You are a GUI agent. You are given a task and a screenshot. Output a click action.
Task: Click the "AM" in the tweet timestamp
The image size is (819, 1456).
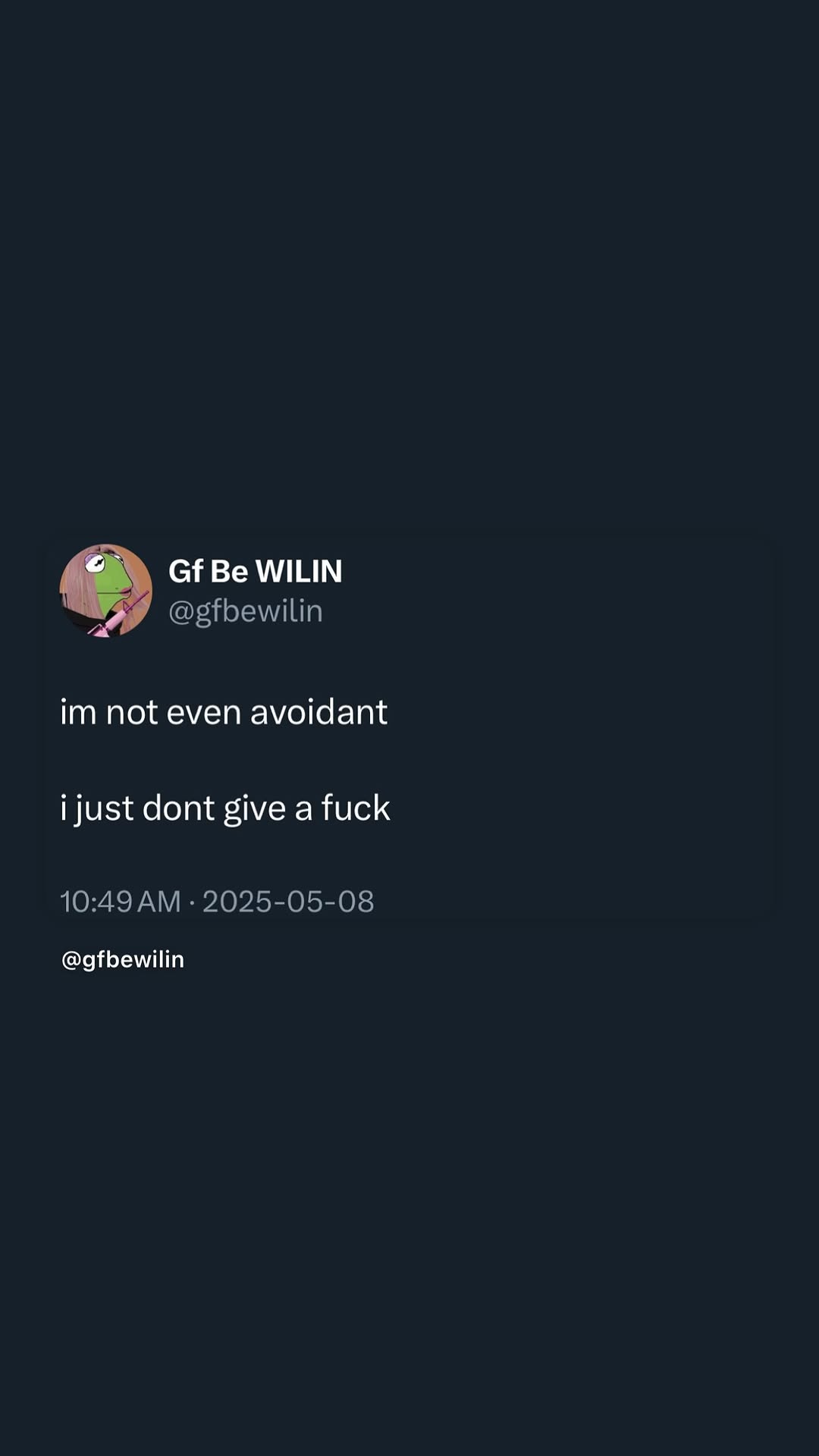click(159, 902)
